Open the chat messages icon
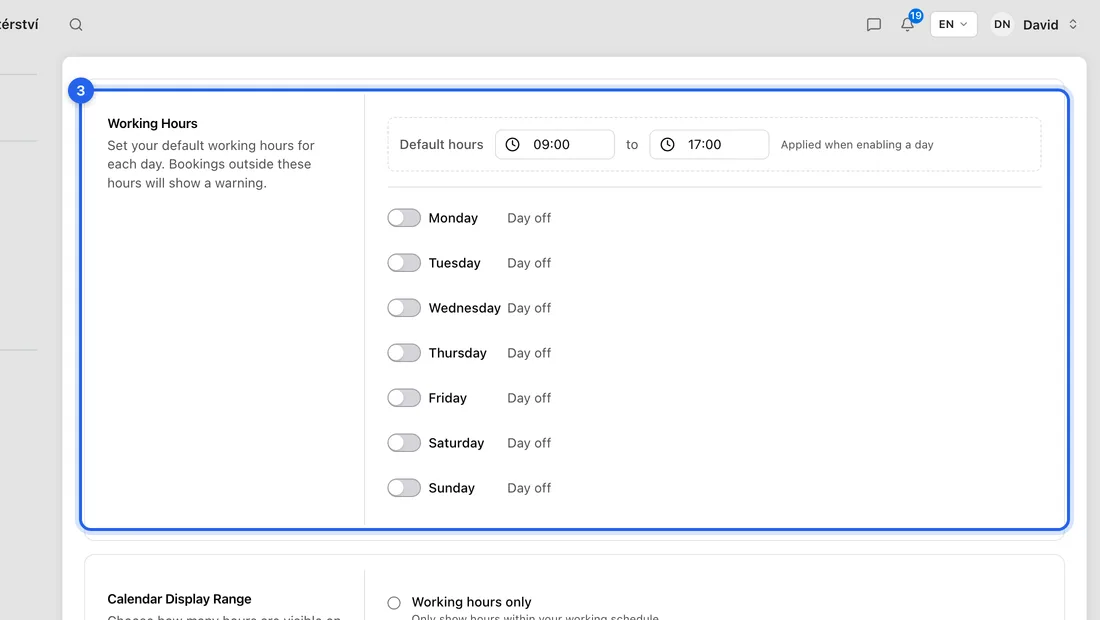 873,25
